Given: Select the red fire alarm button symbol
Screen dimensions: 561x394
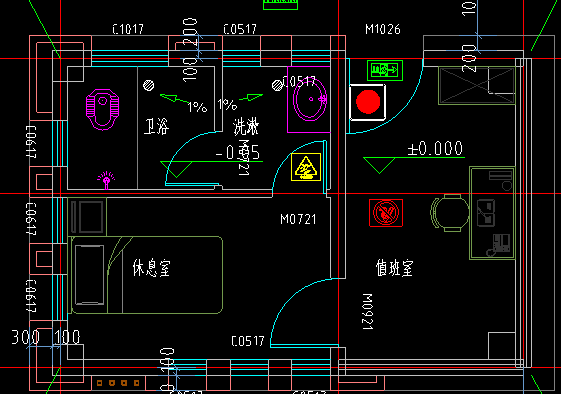Looking at the screenshot, I should click(367, 102).
